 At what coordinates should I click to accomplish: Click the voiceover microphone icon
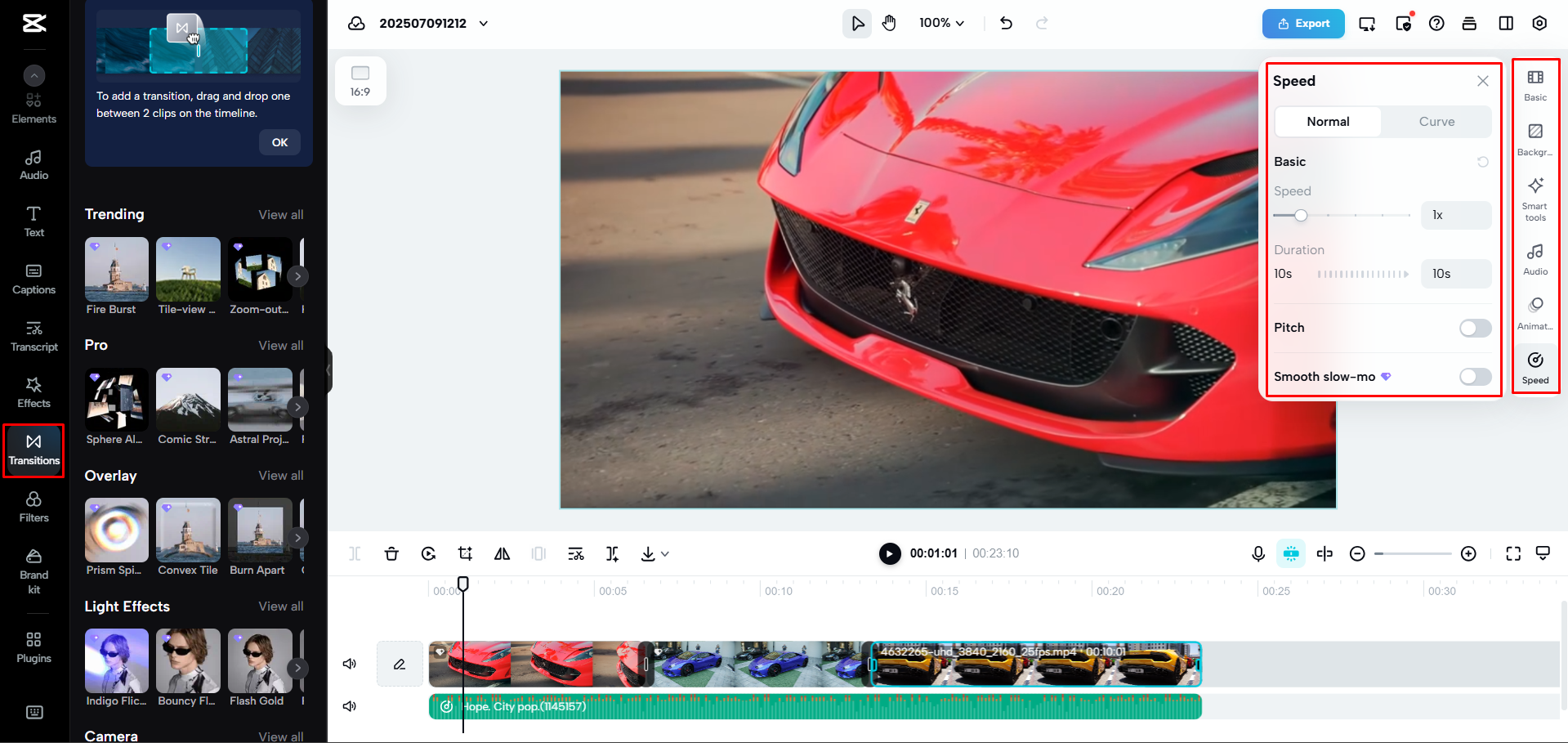(x=1258, y=553)
